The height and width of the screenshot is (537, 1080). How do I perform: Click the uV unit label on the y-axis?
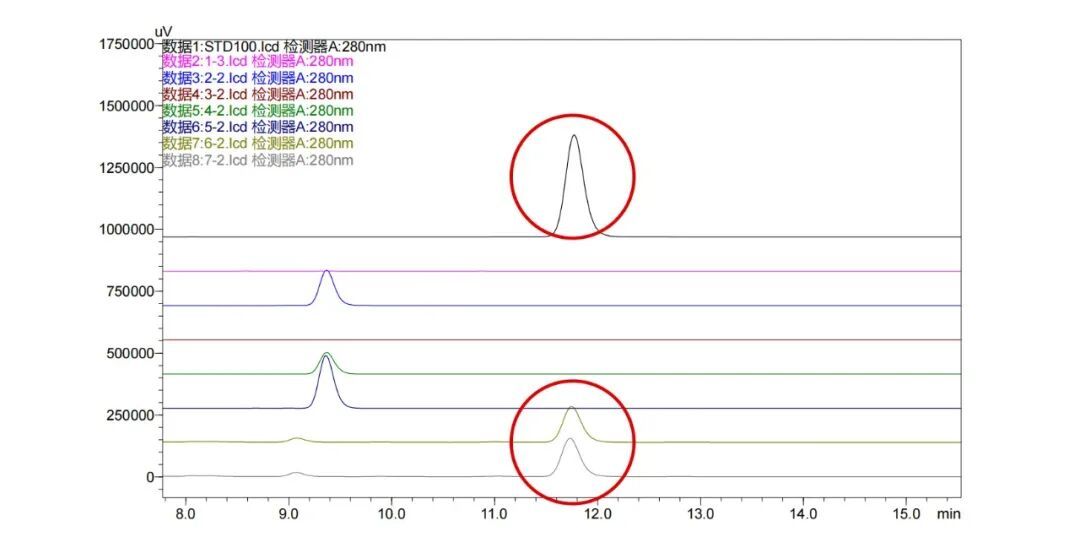point(163,32)
